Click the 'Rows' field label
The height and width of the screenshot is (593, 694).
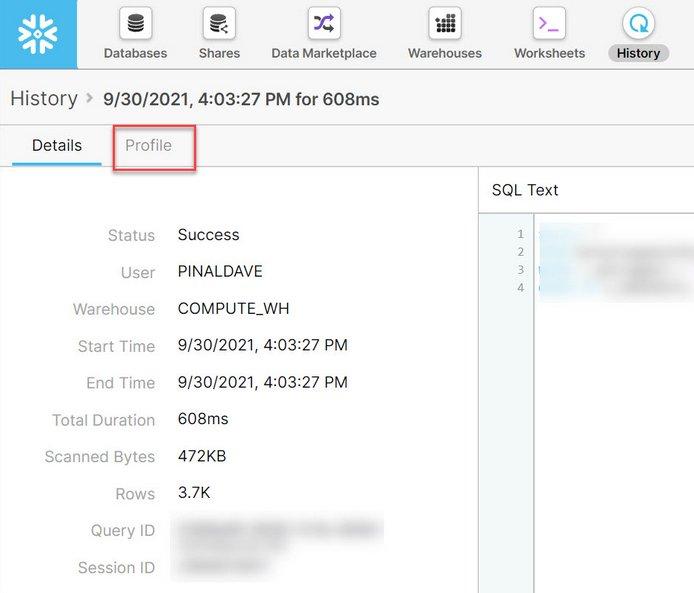click(135, 494)
